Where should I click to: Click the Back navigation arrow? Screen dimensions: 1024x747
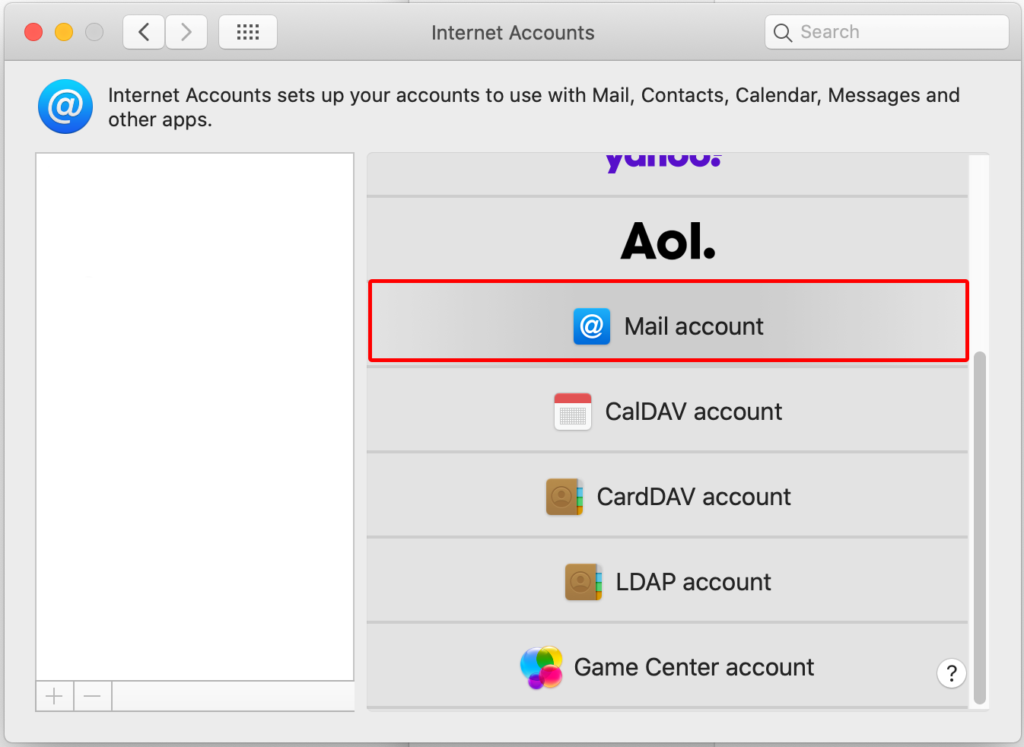pos(144,32)
